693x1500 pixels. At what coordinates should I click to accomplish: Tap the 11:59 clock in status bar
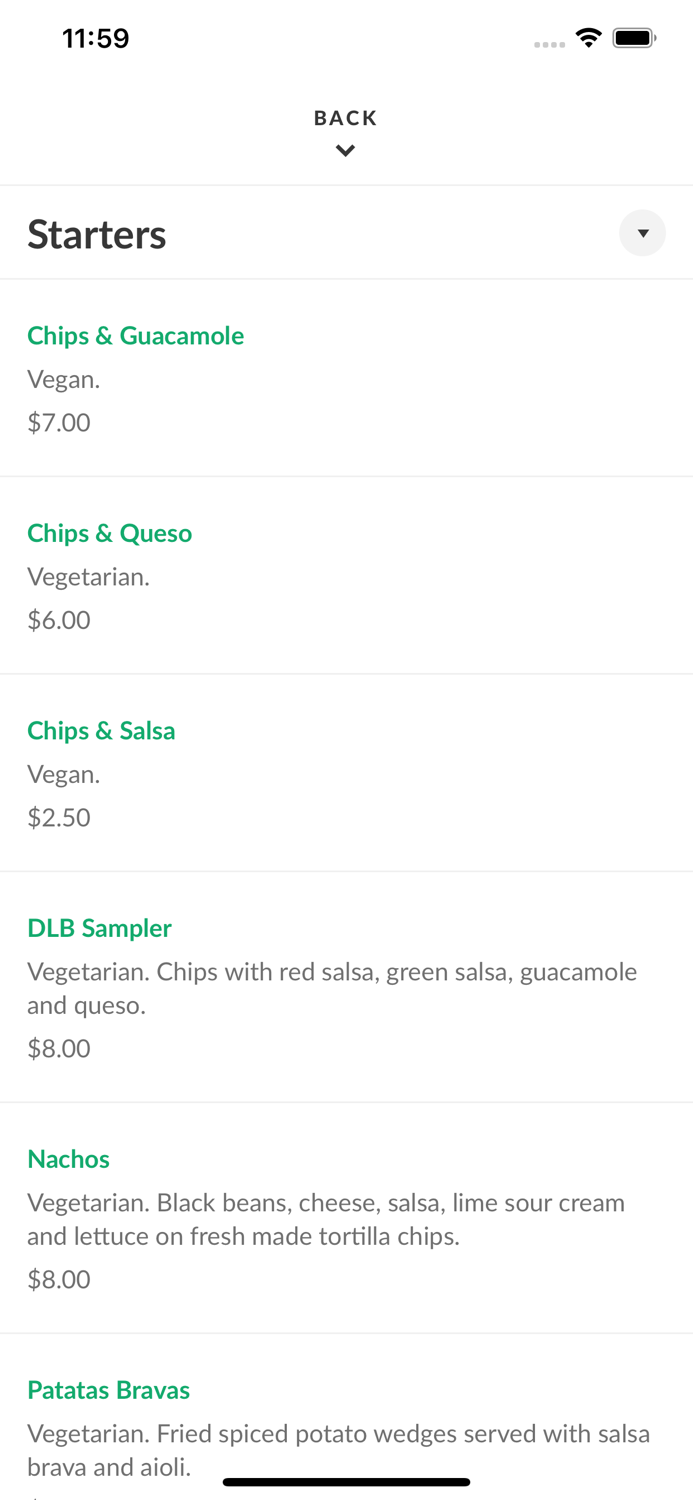(x=95, y=39)
